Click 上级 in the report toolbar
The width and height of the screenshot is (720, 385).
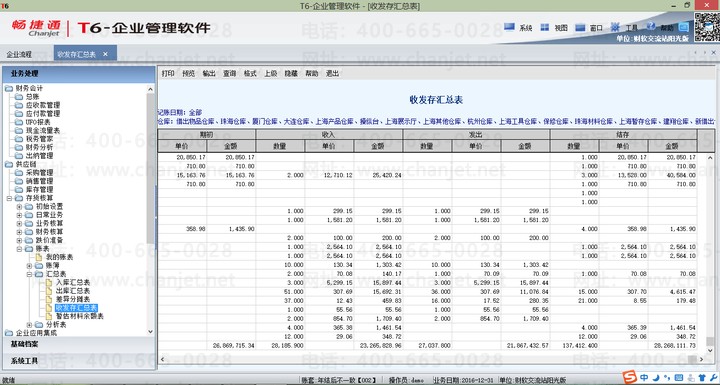coord(270,74)
